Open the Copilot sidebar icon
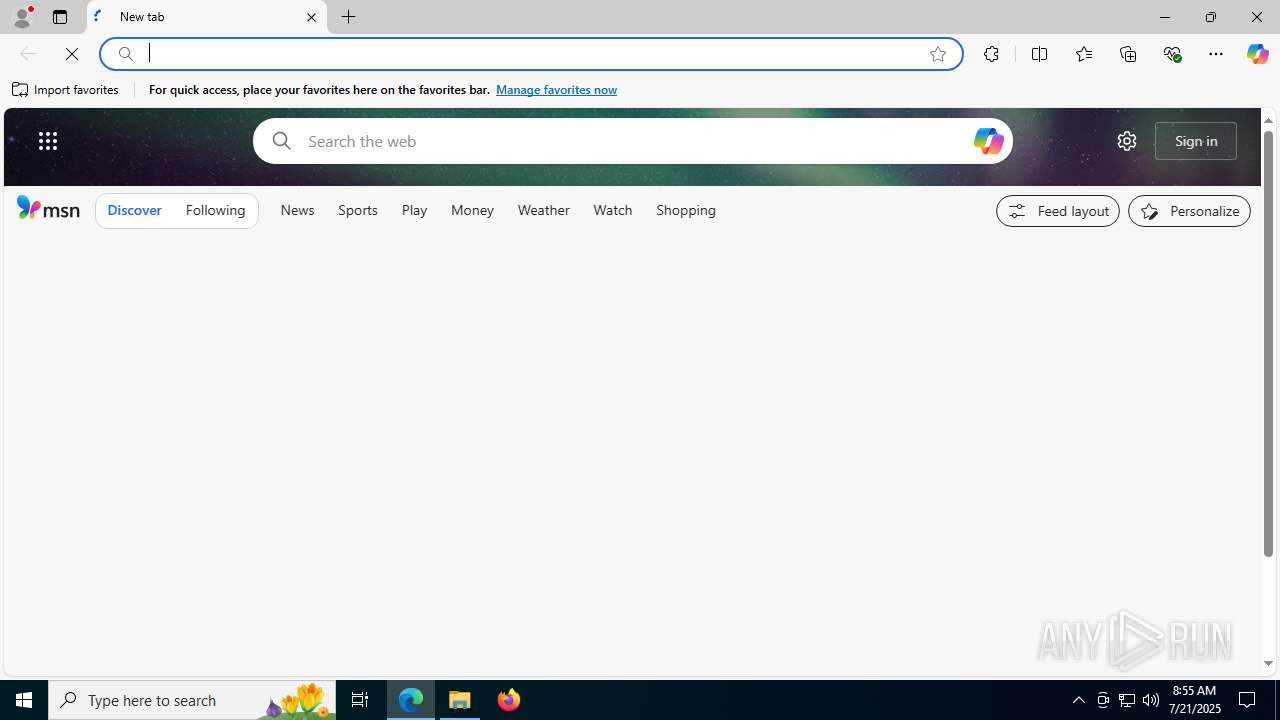1280x720 pixels. coord(1257,54)
